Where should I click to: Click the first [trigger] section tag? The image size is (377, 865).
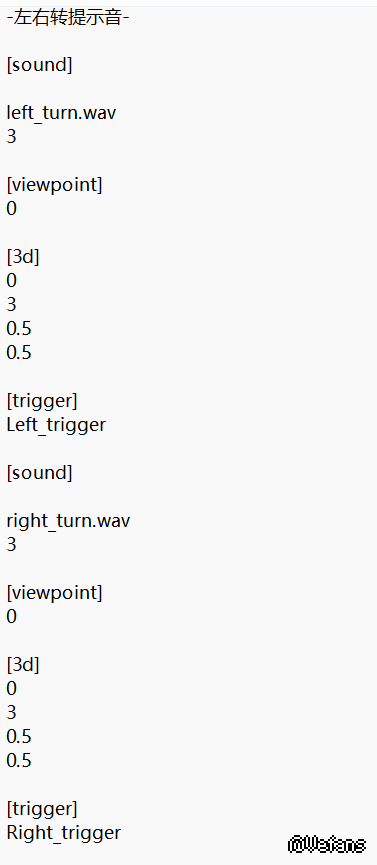(x=43, y=401)
